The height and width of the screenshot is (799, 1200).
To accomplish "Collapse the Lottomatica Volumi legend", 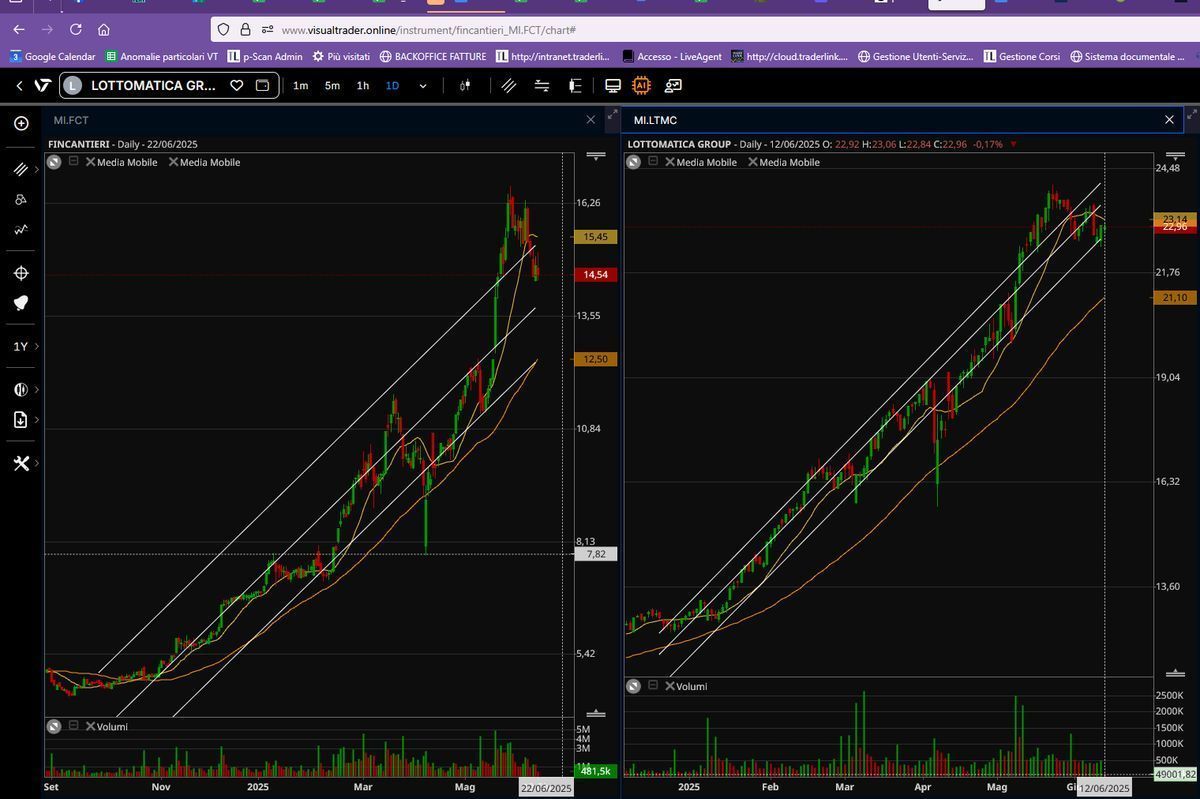I will click(x=653, y=685).
